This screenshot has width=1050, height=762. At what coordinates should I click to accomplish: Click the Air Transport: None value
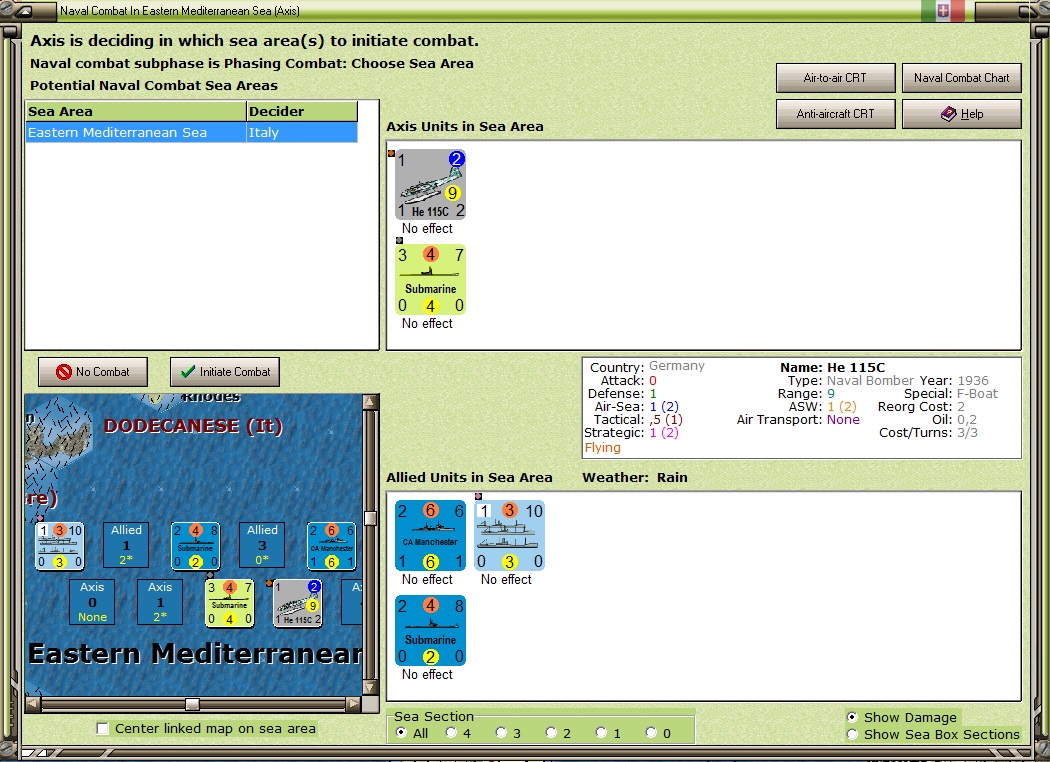[x=843, y=420]
